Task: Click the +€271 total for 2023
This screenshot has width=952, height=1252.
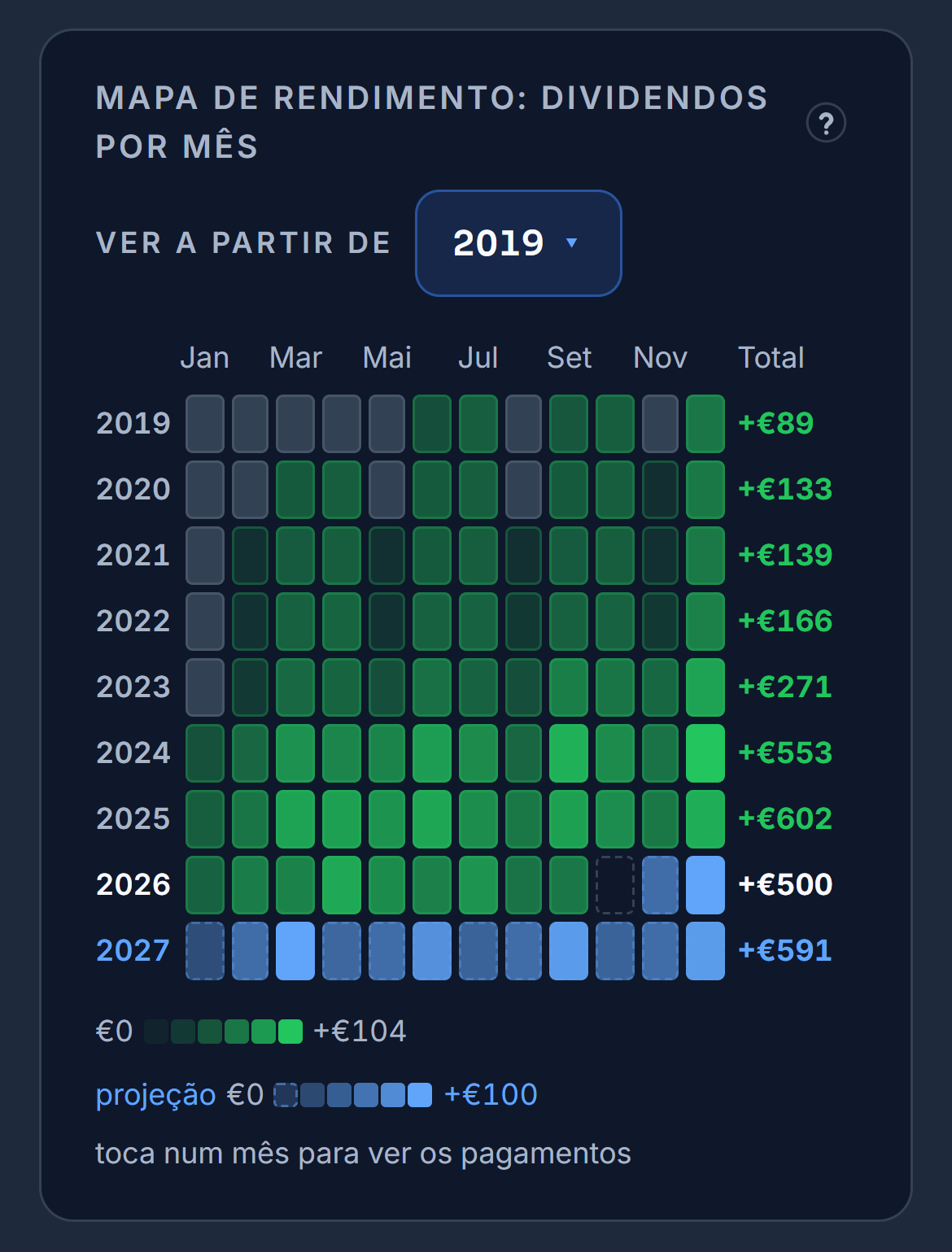Action: pyautogui.click(x=785, y=687)
